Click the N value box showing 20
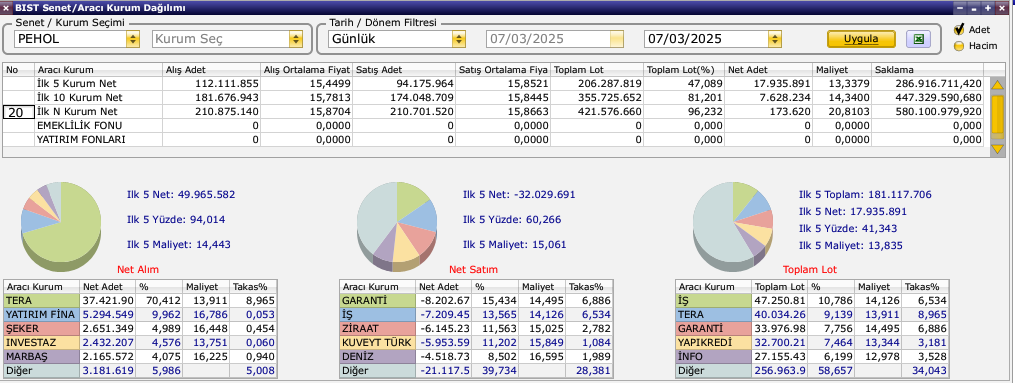Viewport: 1015px width, 383px height. (19, 113)
